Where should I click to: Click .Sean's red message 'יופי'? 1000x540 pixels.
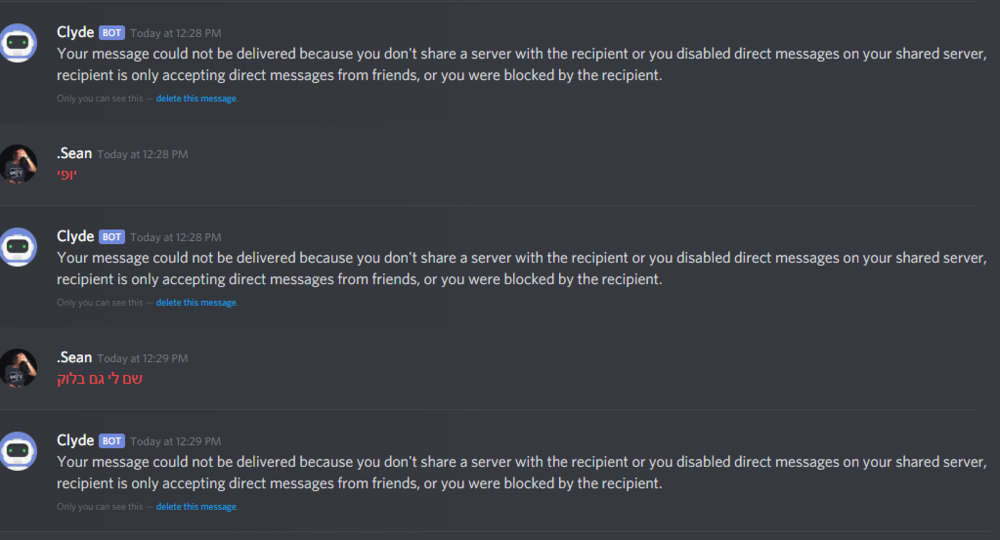67,175
